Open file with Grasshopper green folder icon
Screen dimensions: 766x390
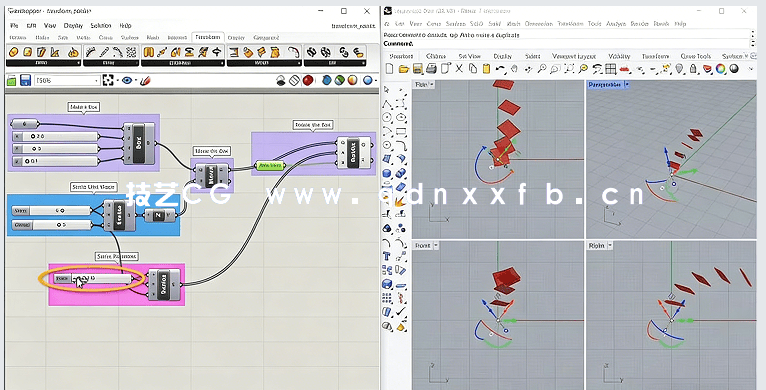12,81
